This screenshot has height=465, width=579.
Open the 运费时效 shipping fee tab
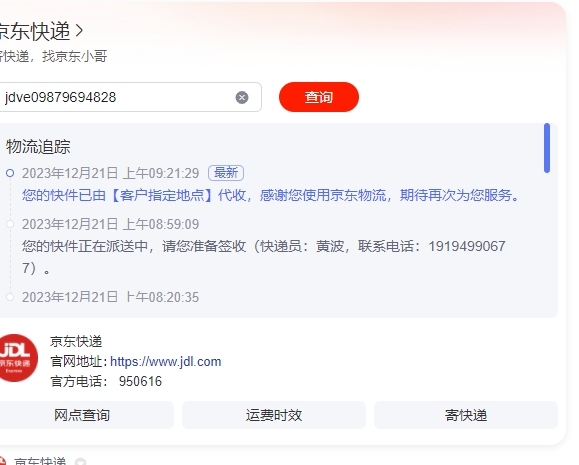coord(274,415)
